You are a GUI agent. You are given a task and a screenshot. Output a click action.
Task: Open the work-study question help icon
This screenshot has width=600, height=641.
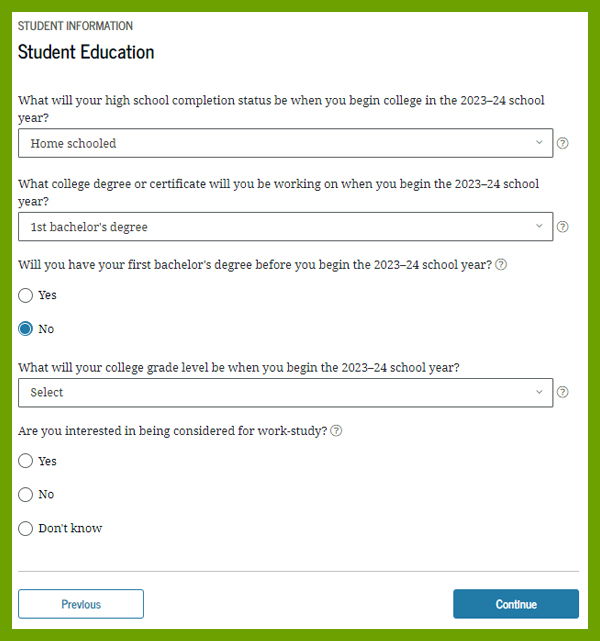pyautogui.click(x=336, y=430)
